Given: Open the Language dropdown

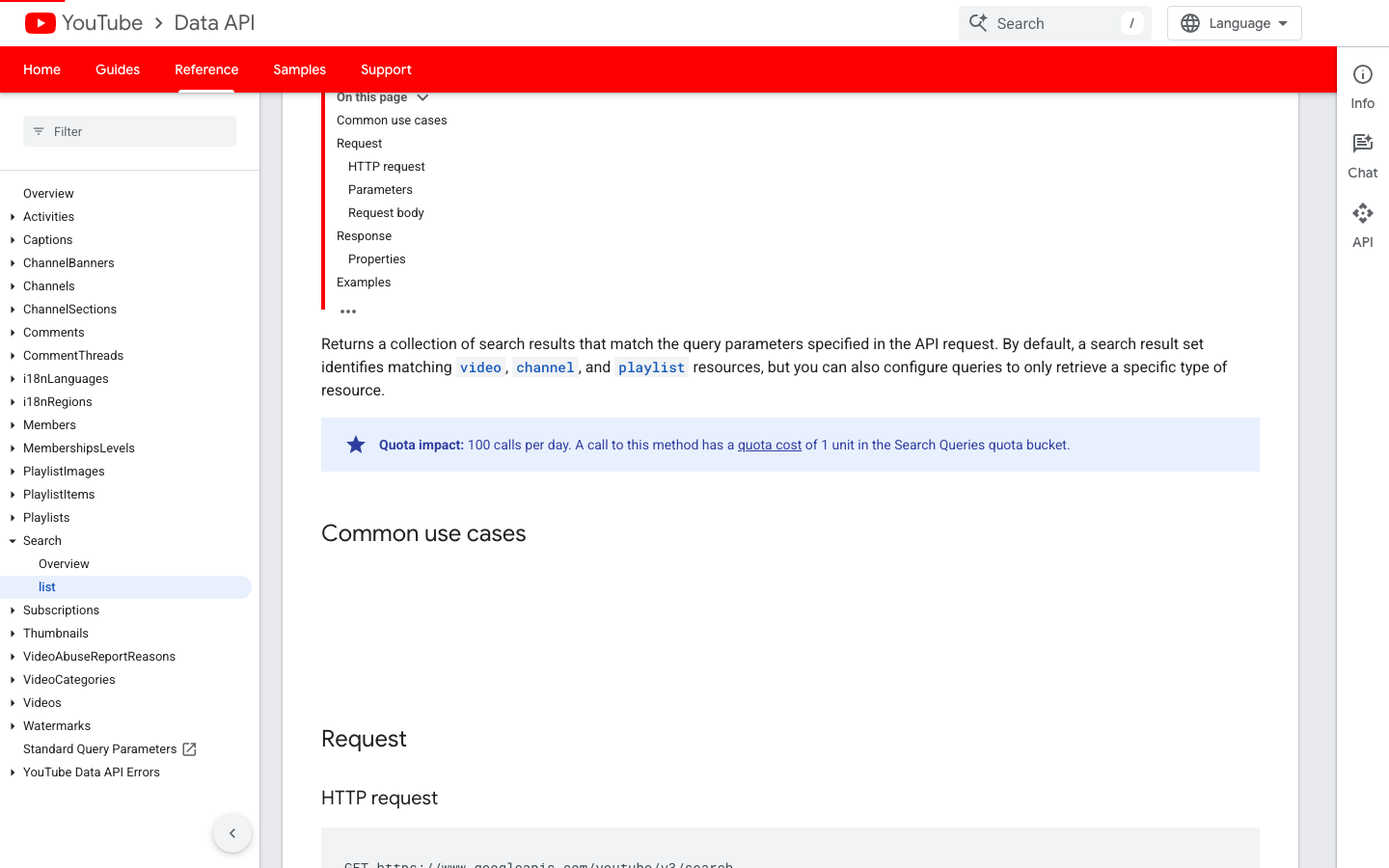Looking at the screenshot, I should click(1235, 23).
